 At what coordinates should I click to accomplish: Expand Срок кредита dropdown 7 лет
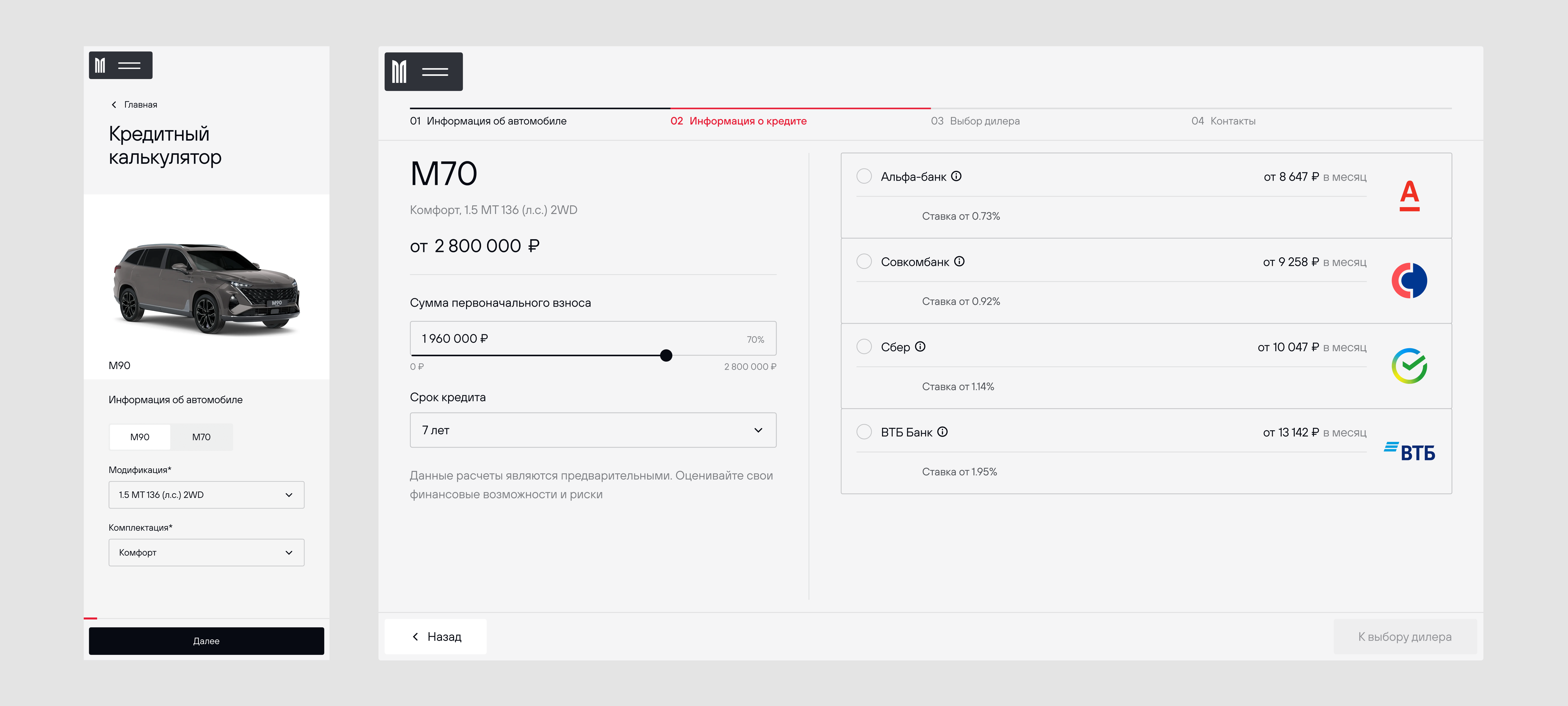(x=593, y=430)
